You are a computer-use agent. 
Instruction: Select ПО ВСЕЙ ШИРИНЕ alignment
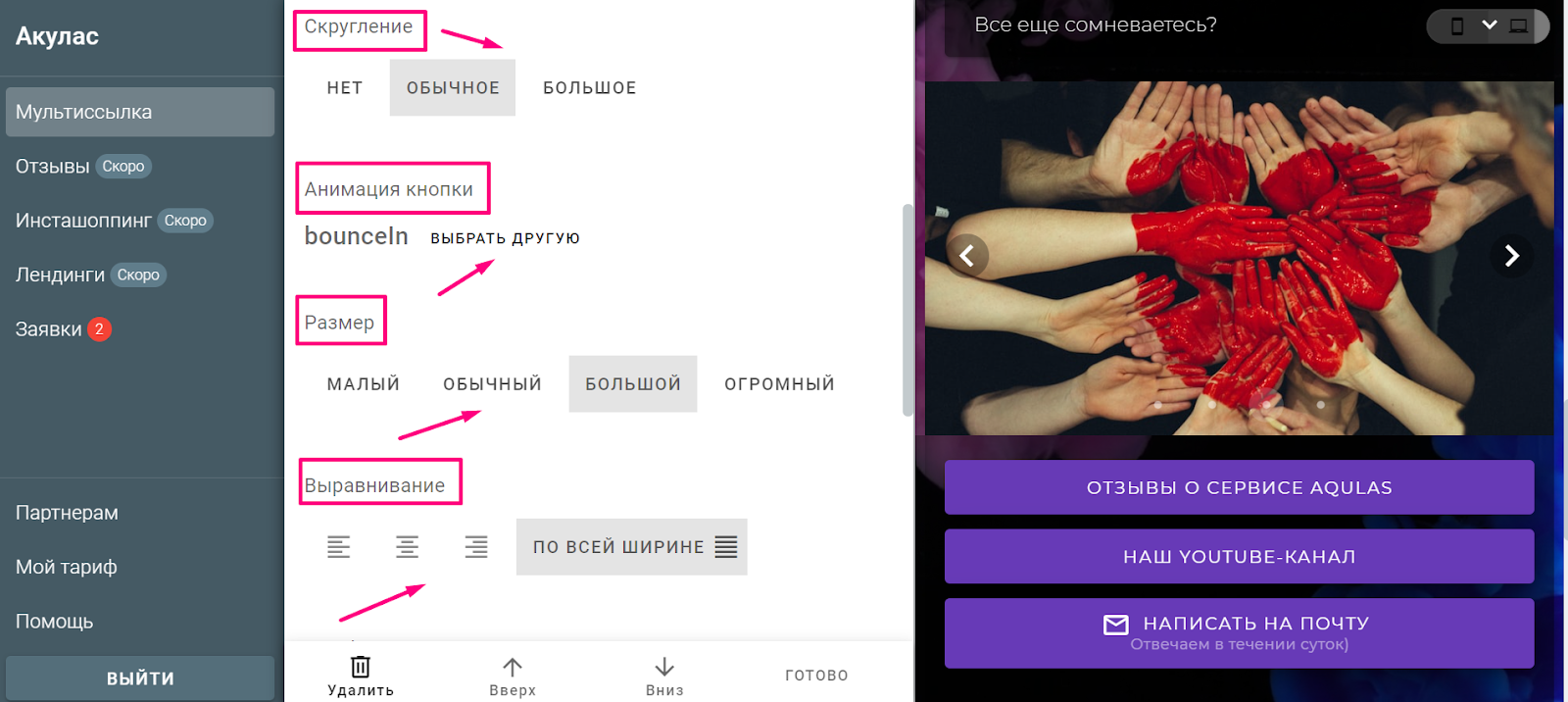point(632,547)
